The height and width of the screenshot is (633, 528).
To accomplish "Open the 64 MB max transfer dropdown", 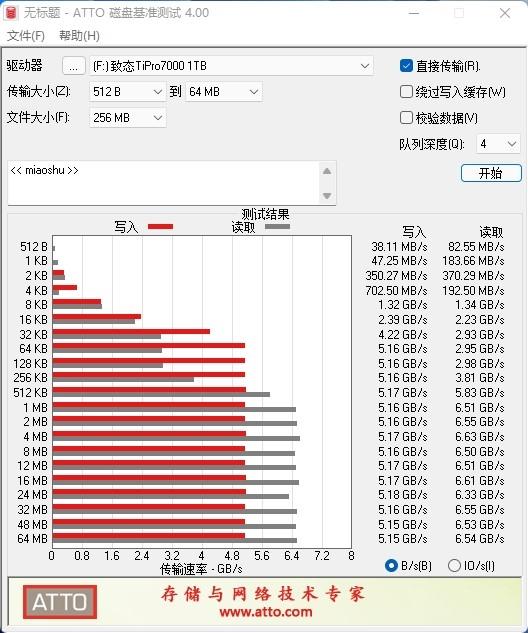I will [224, 92].
